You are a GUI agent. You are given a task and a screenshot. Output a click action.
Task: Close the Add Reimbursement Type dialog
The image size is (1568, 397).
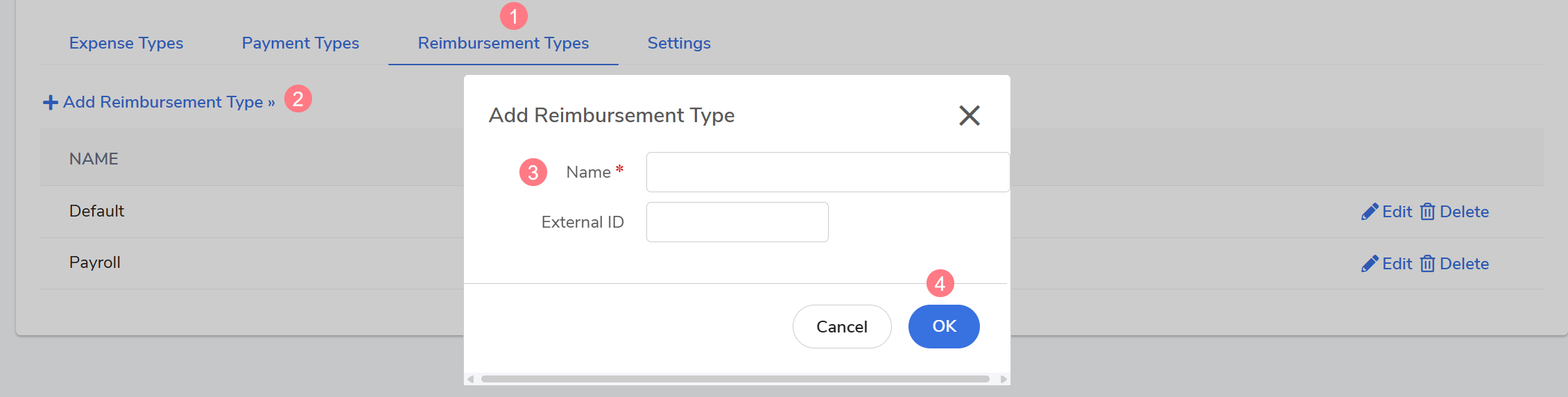coord(969,115)
